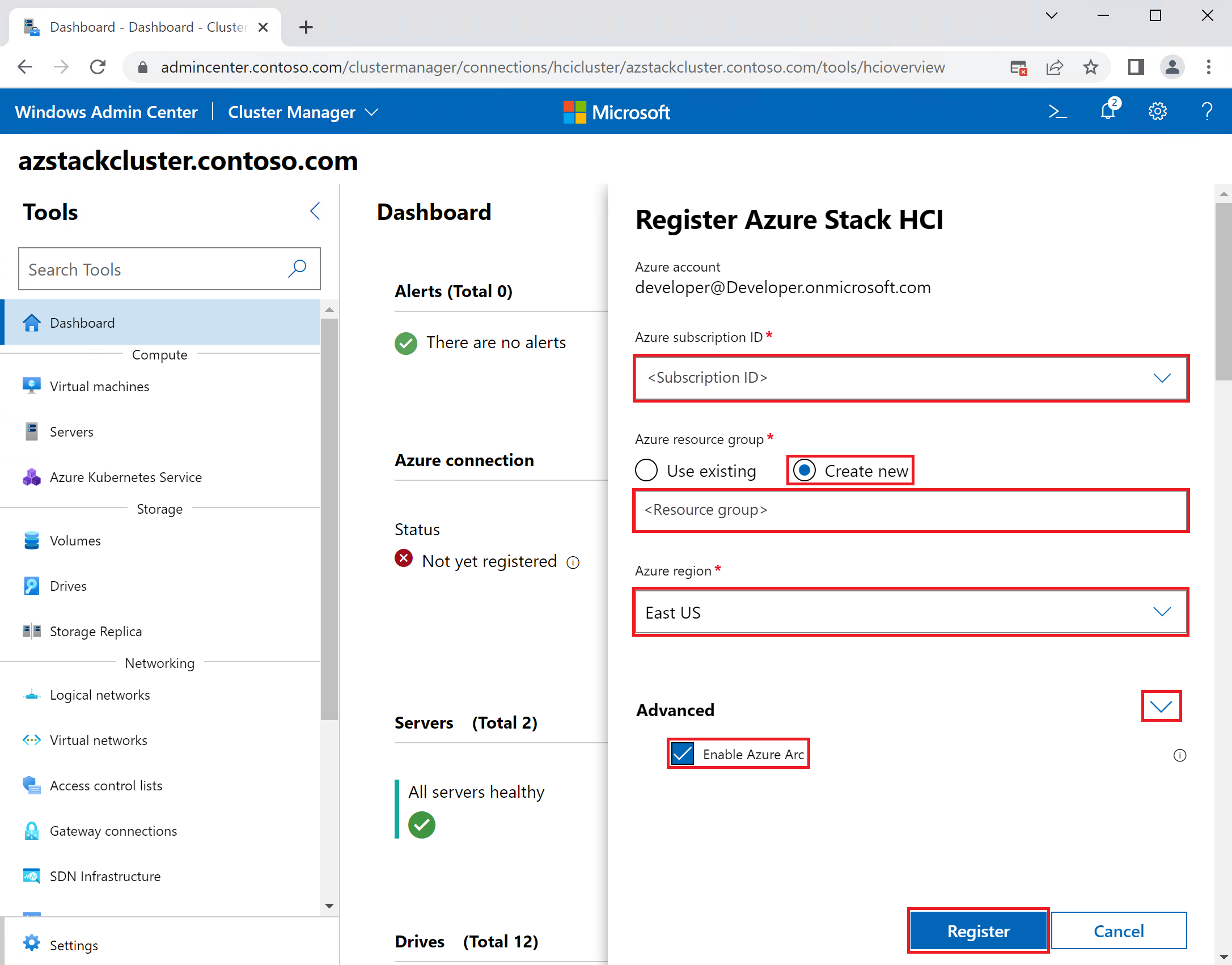This screenshot has height=965, width=1232.
Task: Open the browser tab search chevron
Action: (1052, 15)
